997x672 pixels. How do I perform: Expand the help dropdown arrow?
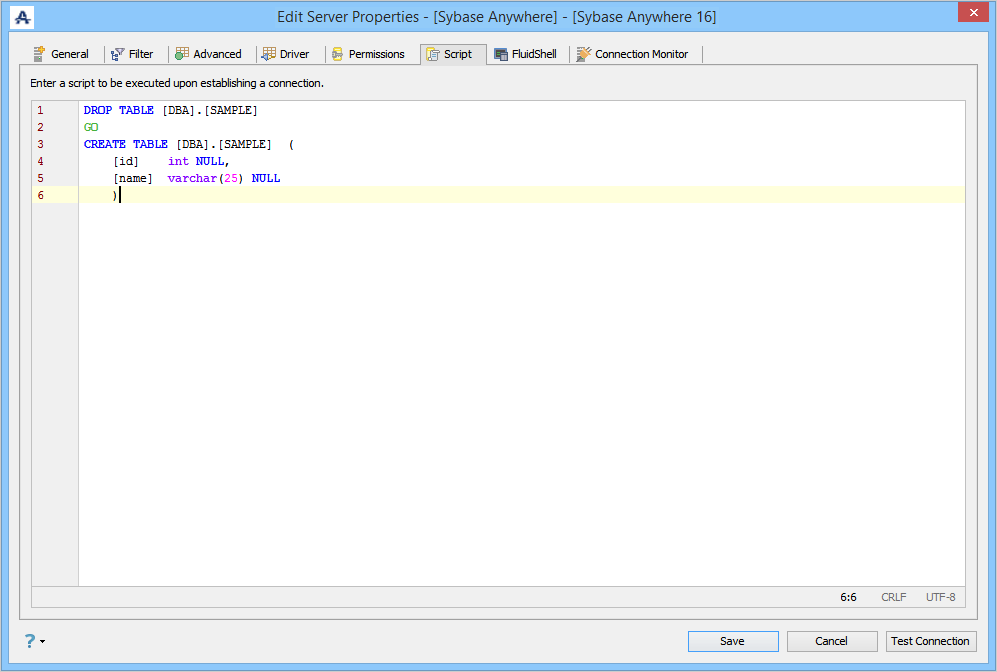click(43, 641)
